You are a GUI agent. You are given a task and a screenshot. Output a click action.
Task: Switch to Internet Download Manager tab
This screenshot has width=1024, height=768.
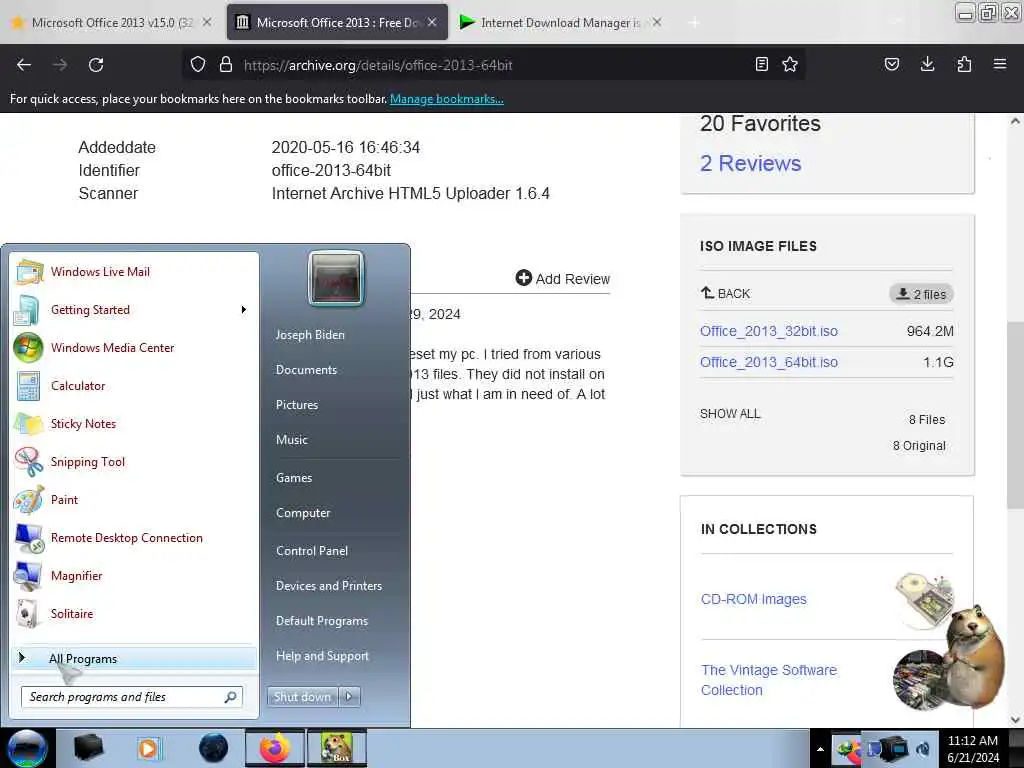560,22
